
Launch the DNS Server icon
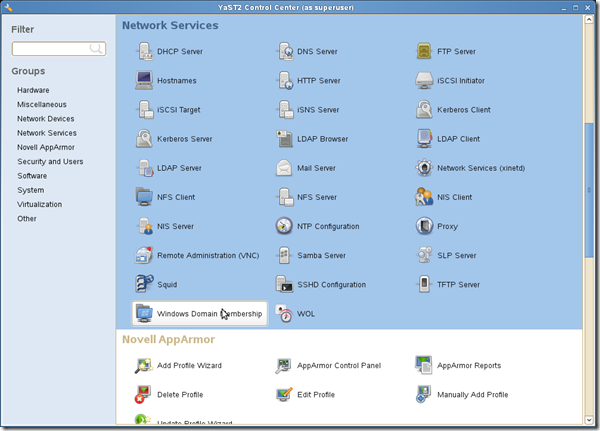click(283, 51)
